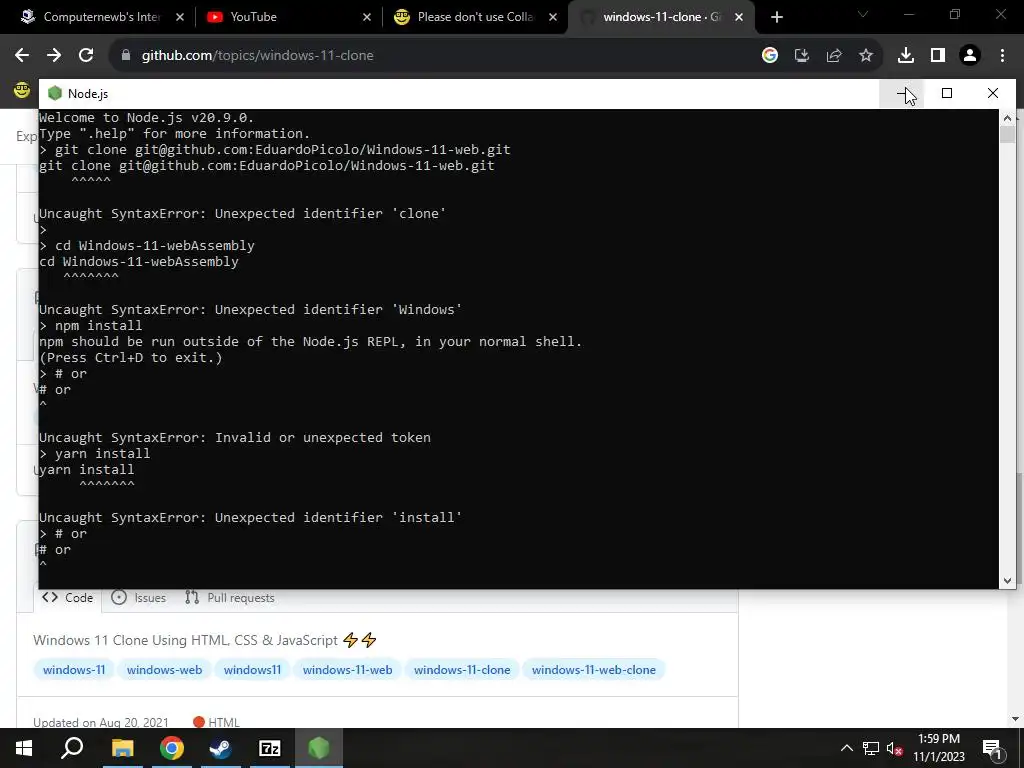
Task: Close the Computernewb's Internet tab
Action: (x=180, y=17)
